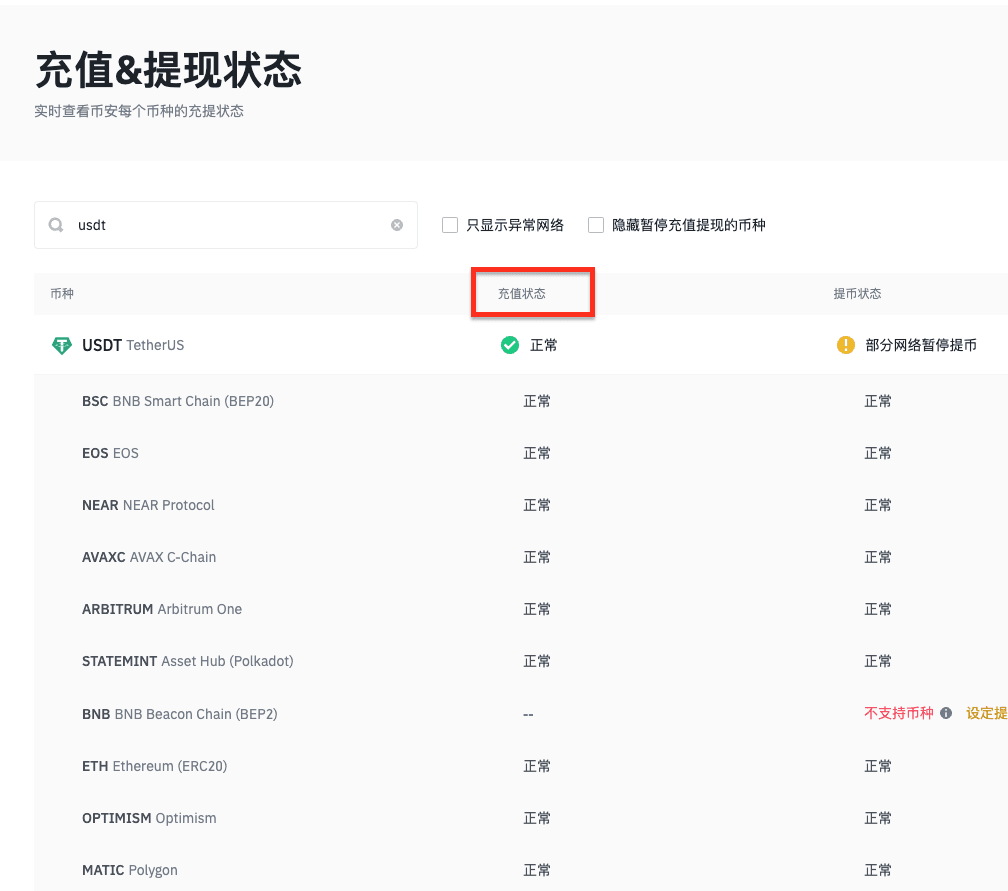Click USDT deposit status 正常 text
The image size is (1008, 891).
543,345
